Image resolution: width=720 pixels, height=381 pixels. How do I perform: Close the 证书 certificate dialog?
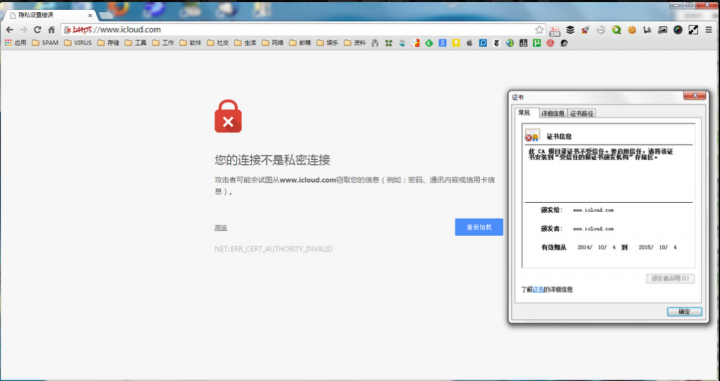tap(694, 95)
